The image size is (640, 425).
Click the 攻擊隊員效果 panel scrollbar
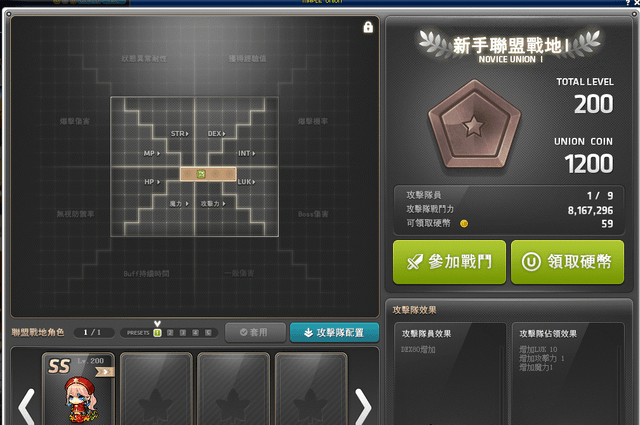pos(502,385)
